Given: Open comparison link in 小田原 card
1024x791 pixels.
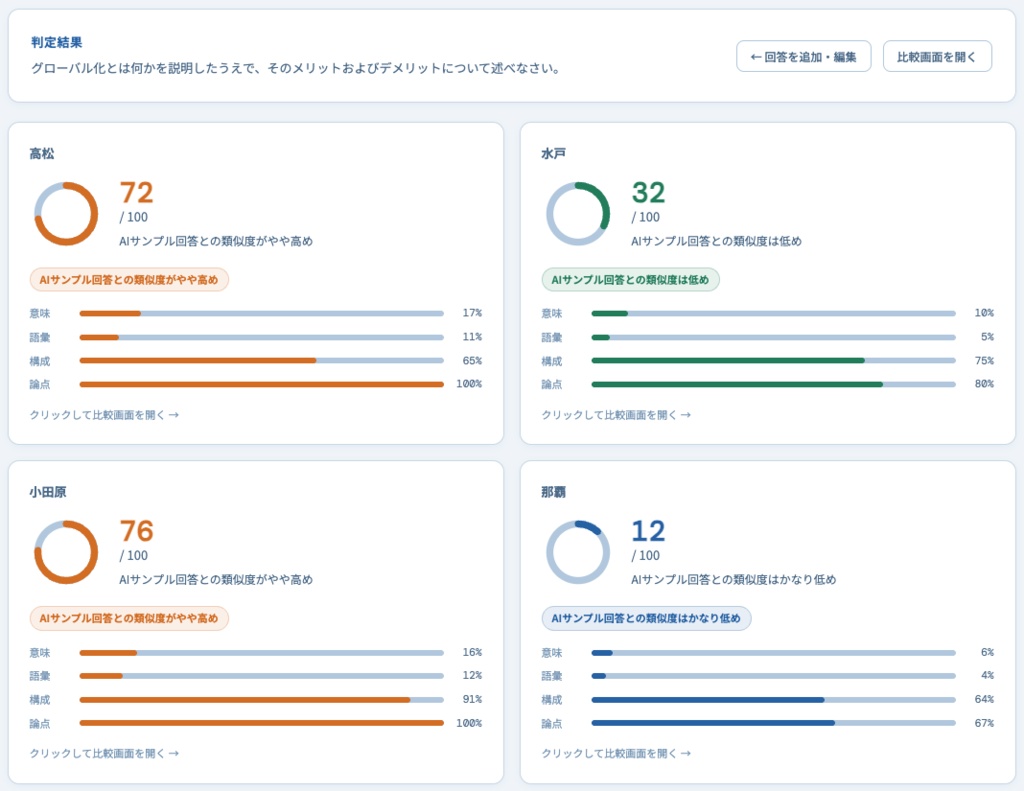Looking at the screenshot, I should [104, 753].
